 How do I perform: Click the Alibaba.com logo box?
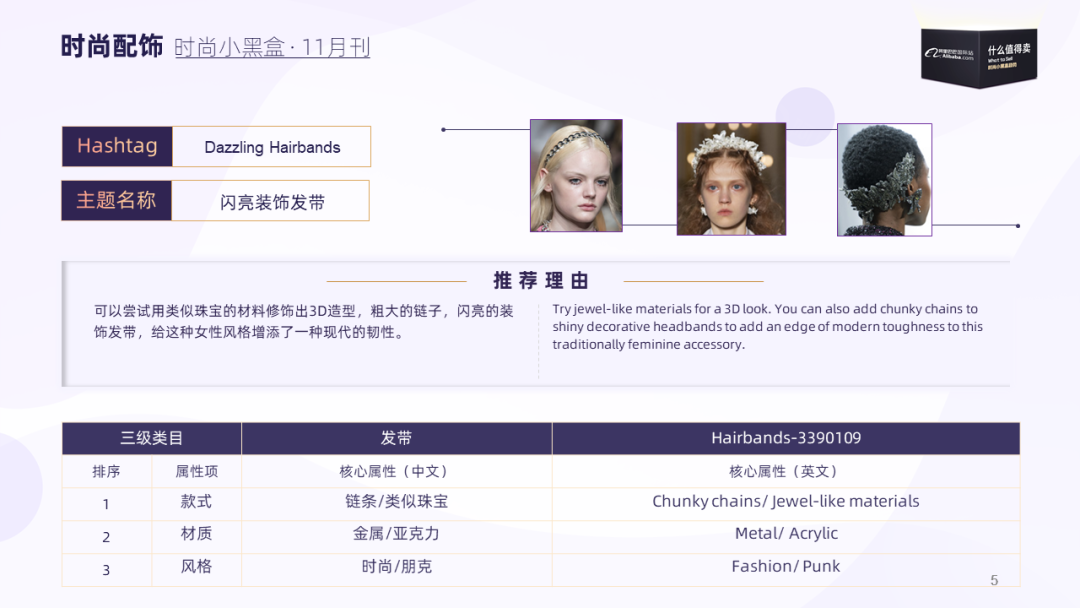pyautogui.click(x=978, y=53)
